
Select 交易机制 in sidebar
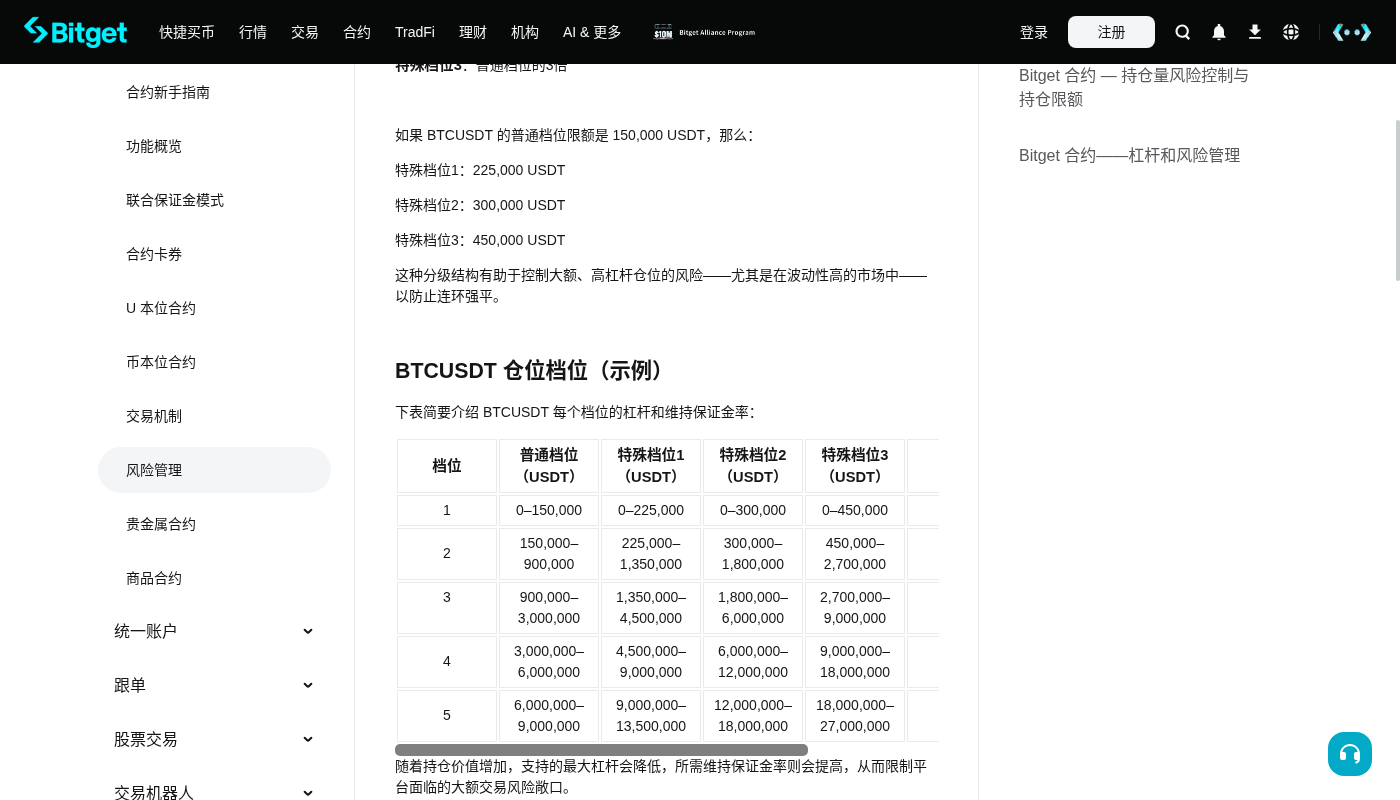214,416
